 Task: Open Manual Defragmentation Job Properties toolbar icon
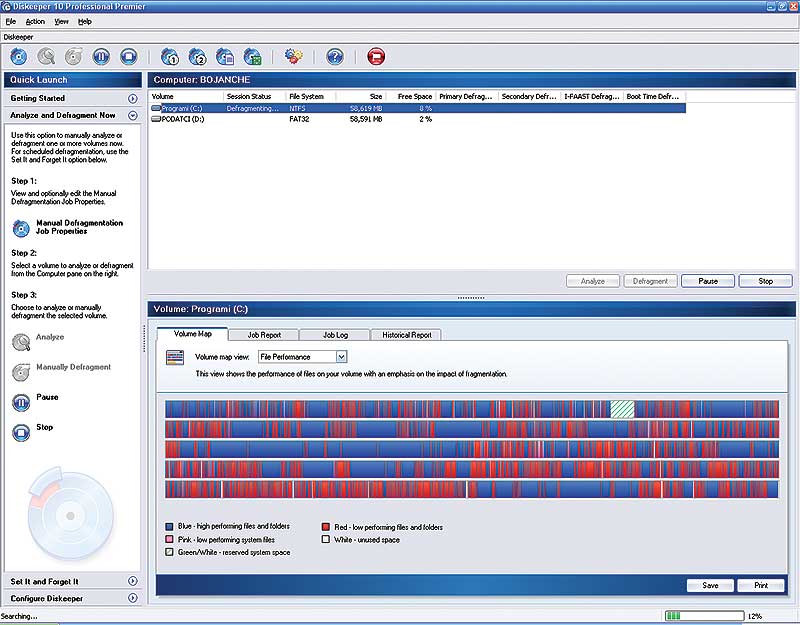pos(19,57)
